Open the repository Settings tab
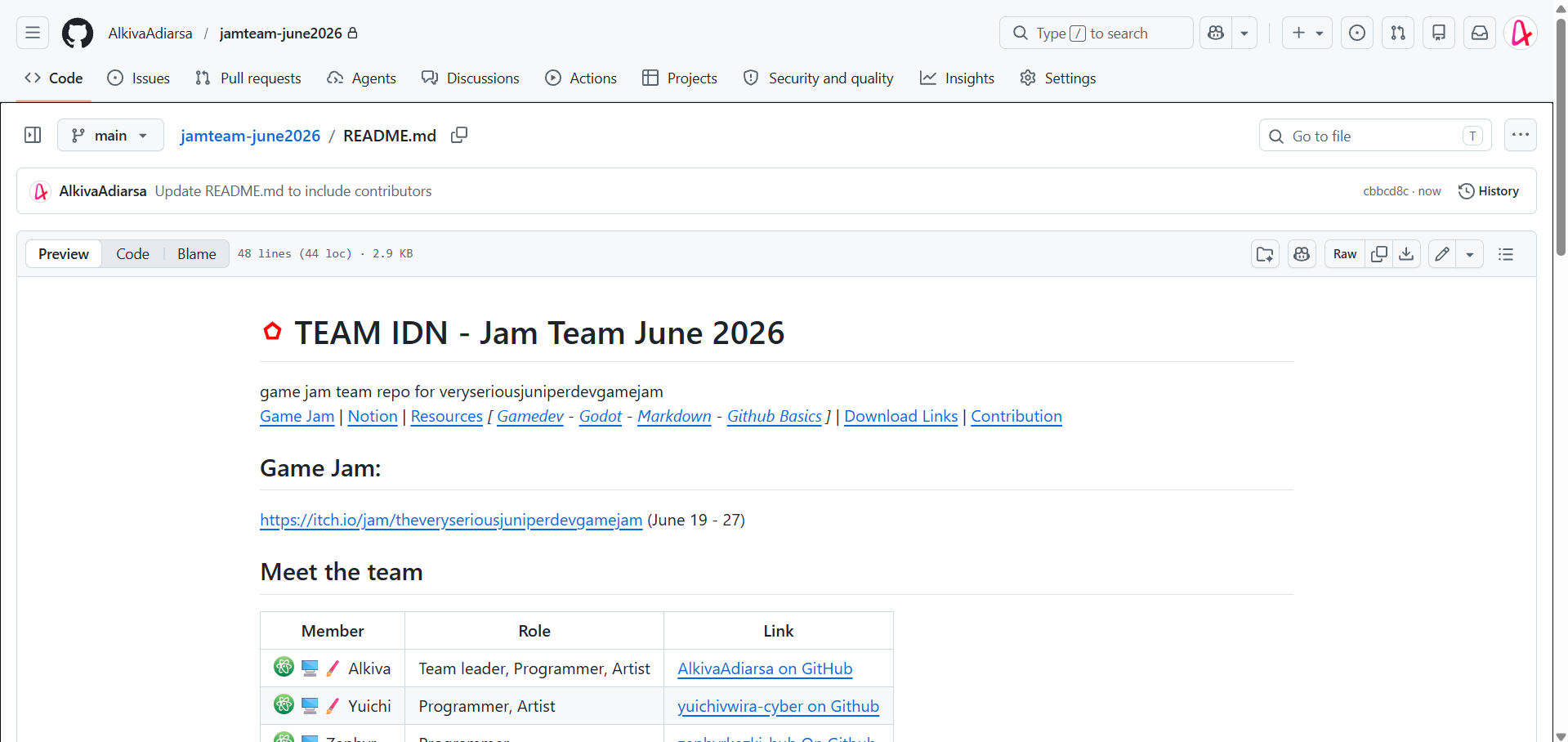The height and width of the screenshot is (742, 1568). click(1058, 78)
